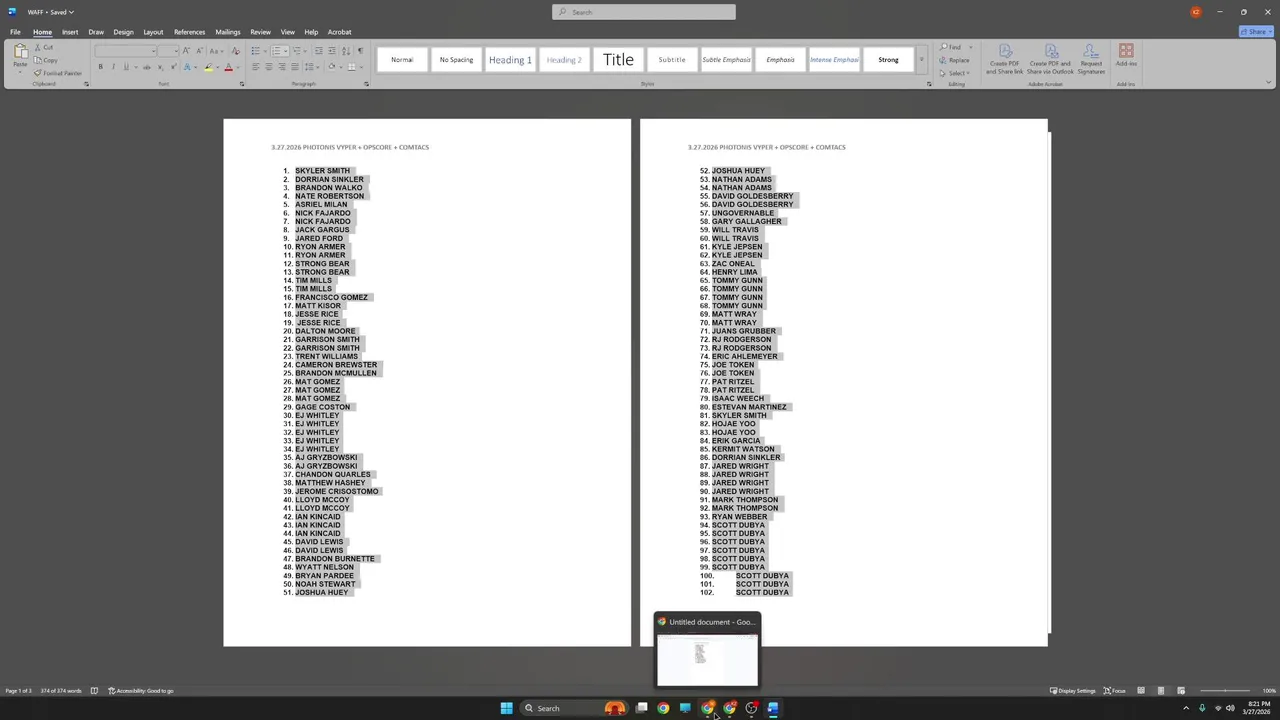Click Request Signatures
The width and height of the screenshot is (1280, 720).
[x=1091, y=60]
